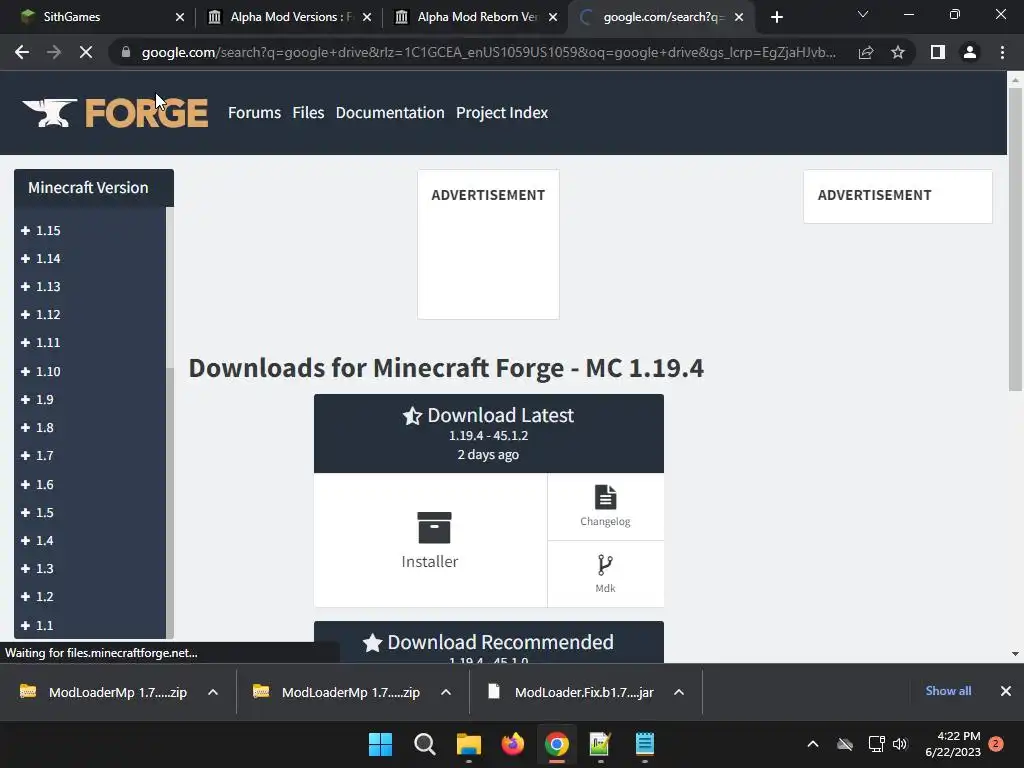Launch Firefox from the taskbar
Viewport: 1024px width, 768px height.
click(513, 744)
